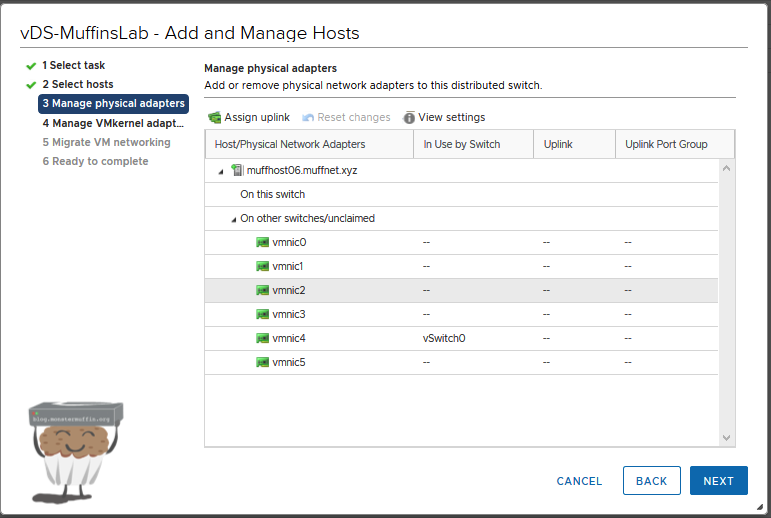Select the vmnic2 adapter row

(460, 290)
